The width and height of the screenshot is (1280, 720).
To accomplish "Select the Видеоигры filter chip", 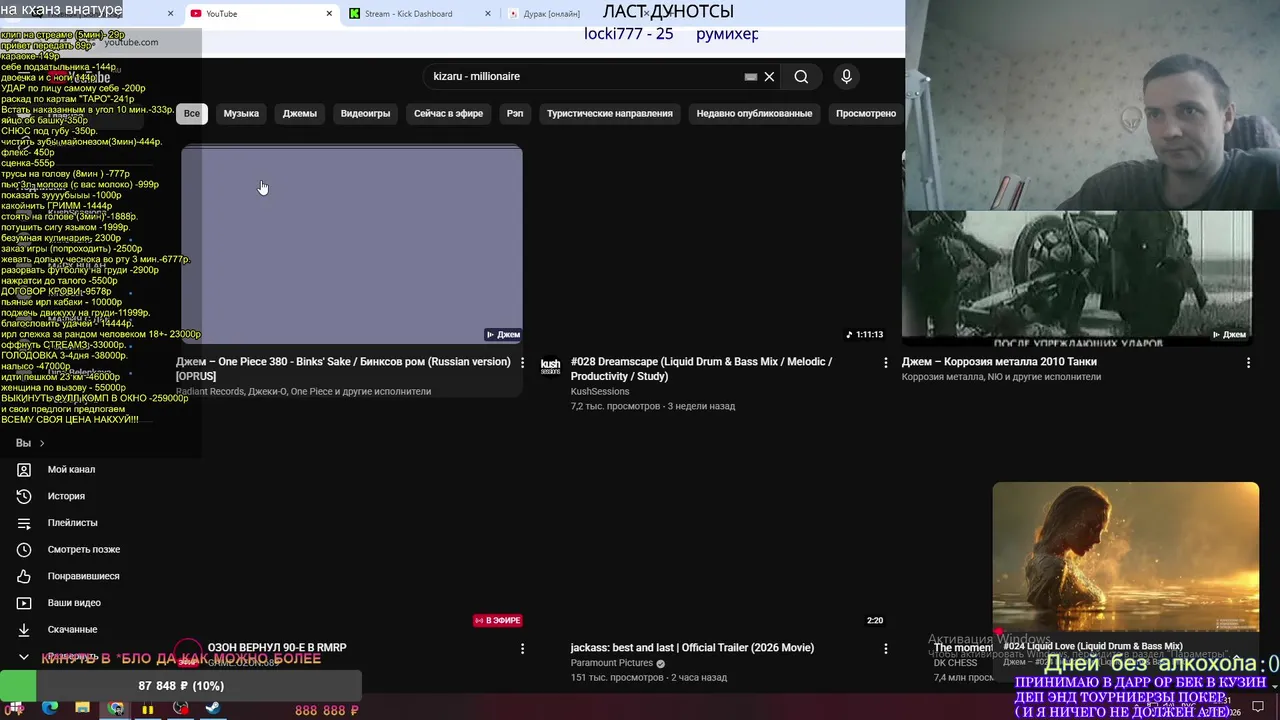I will [365, 114].
